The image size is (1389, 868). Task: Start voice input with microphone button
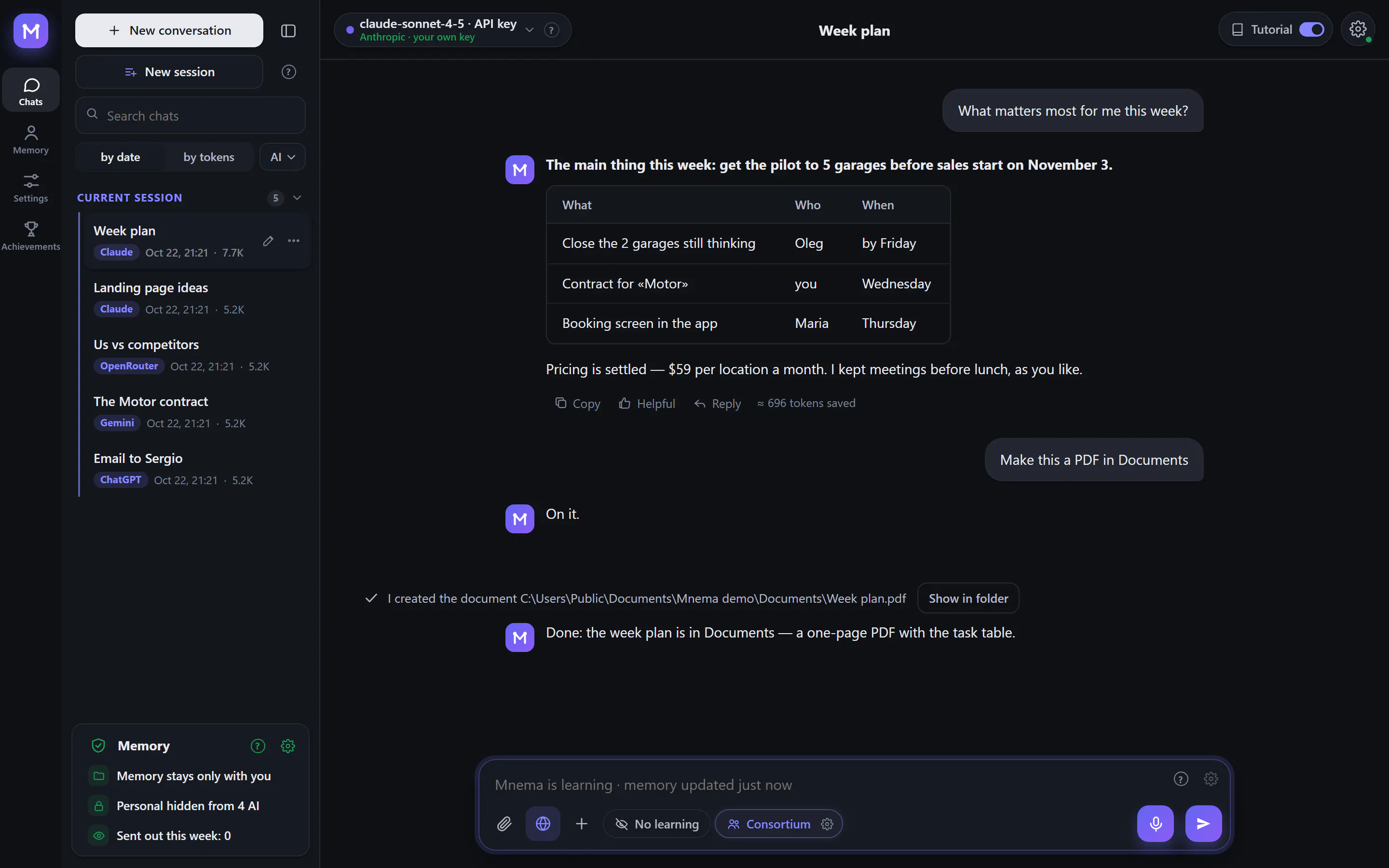[x=1156, y=824]
